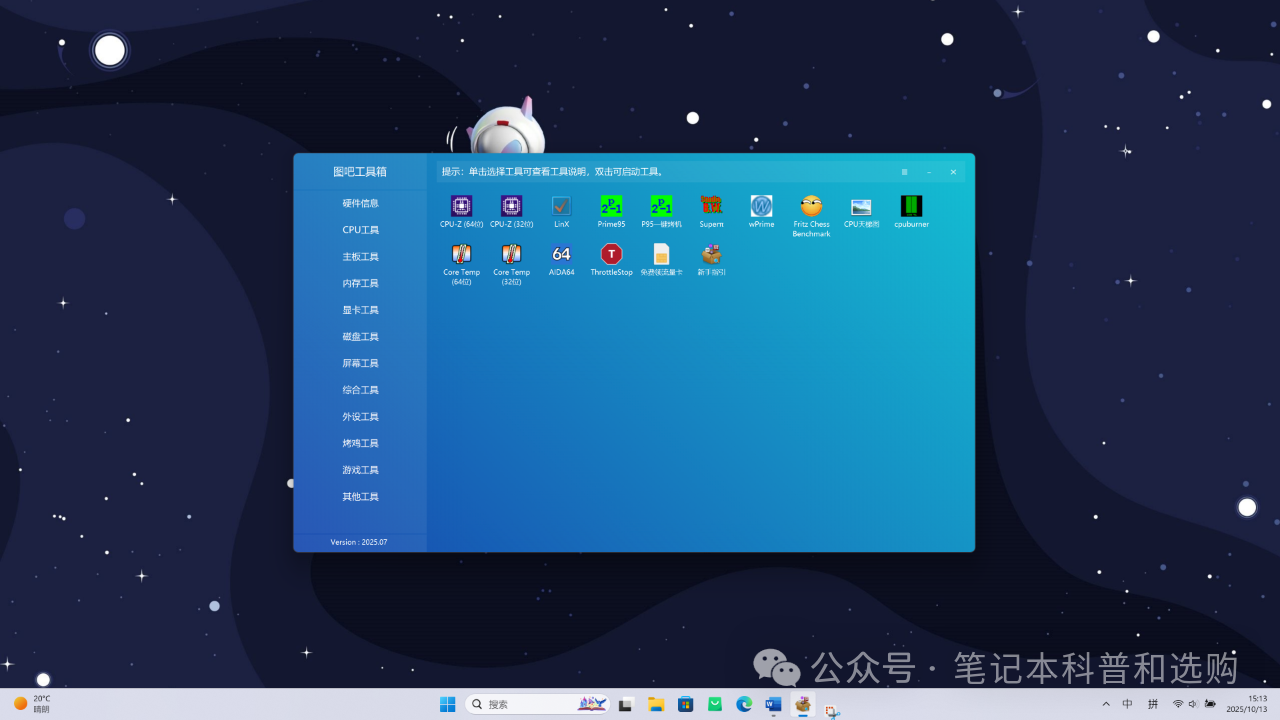The width and height of the screenshot is (1280, 720).
Task: Select the AIDA64 icon
Action: click(x=561, y=254)
